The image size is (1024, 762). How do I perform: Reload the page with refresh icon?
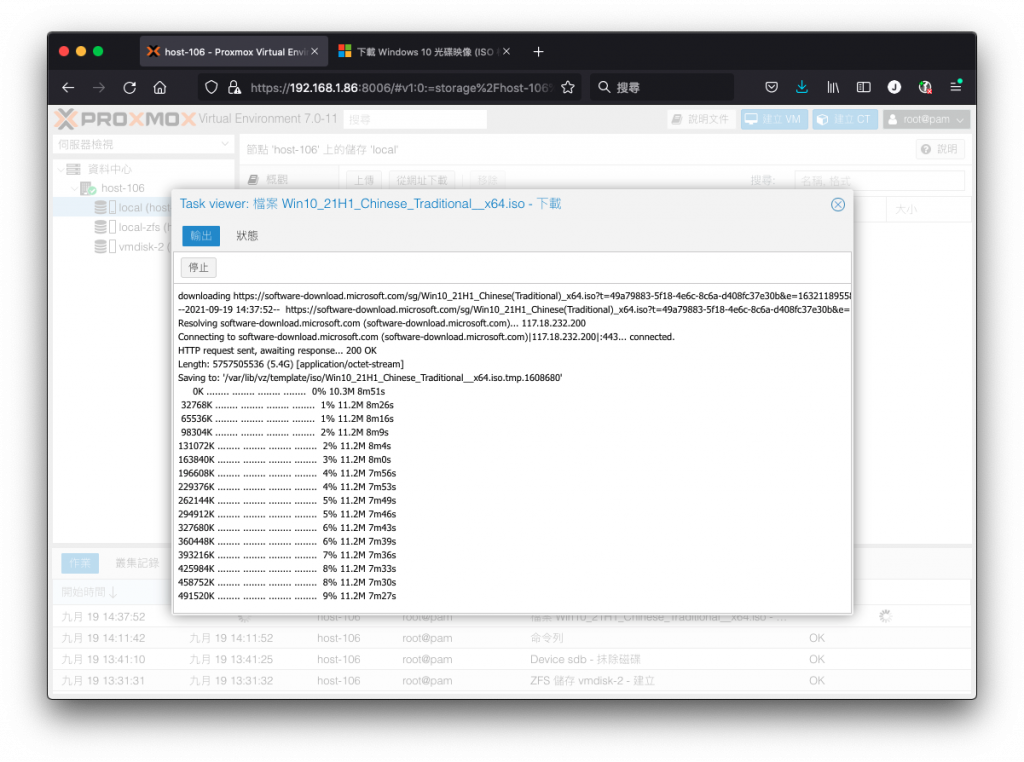click(129, 87)
